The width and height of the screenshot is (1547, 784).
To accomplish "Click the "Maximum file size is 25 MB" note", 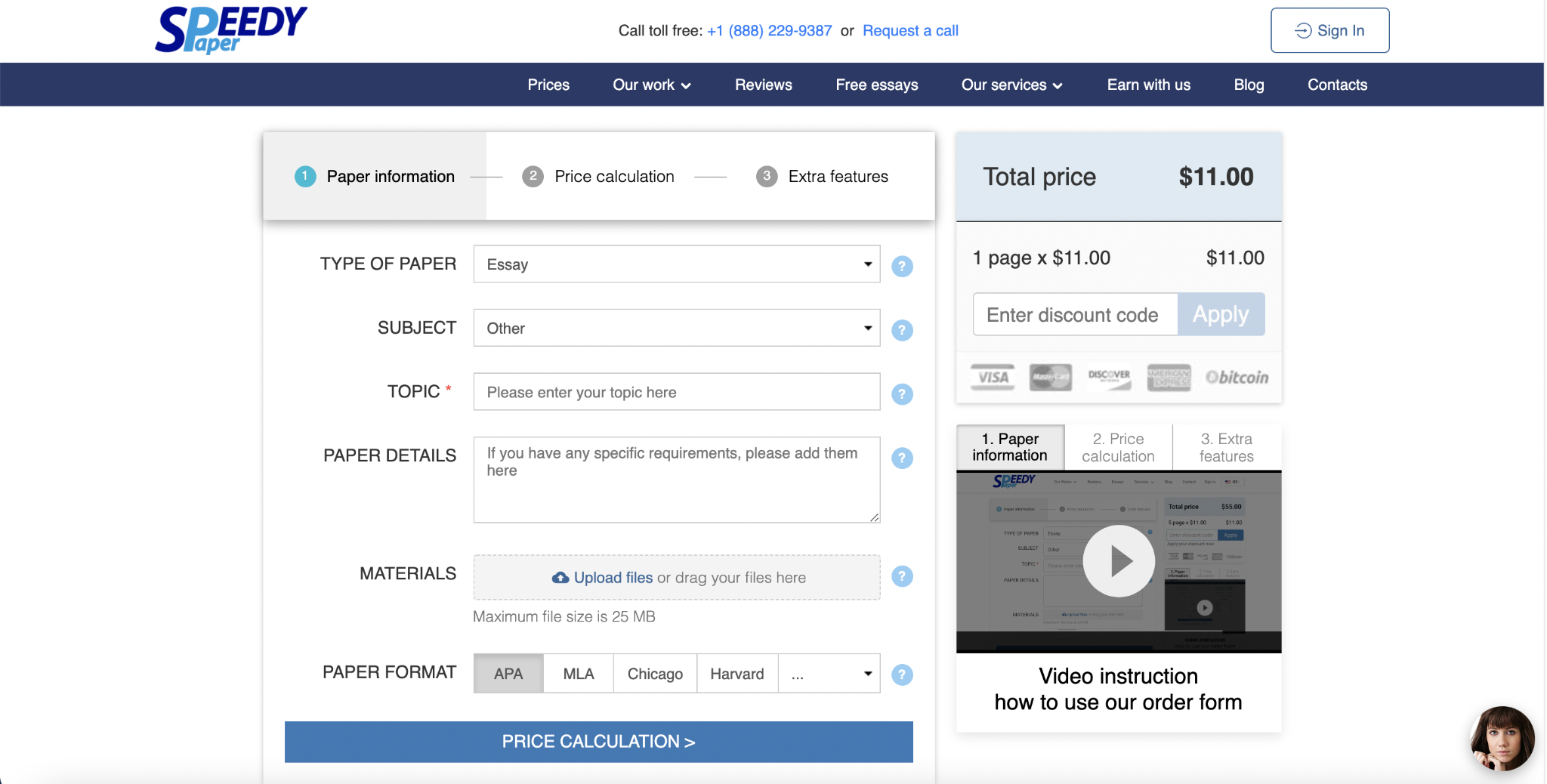I will click(x=564, y=616).
